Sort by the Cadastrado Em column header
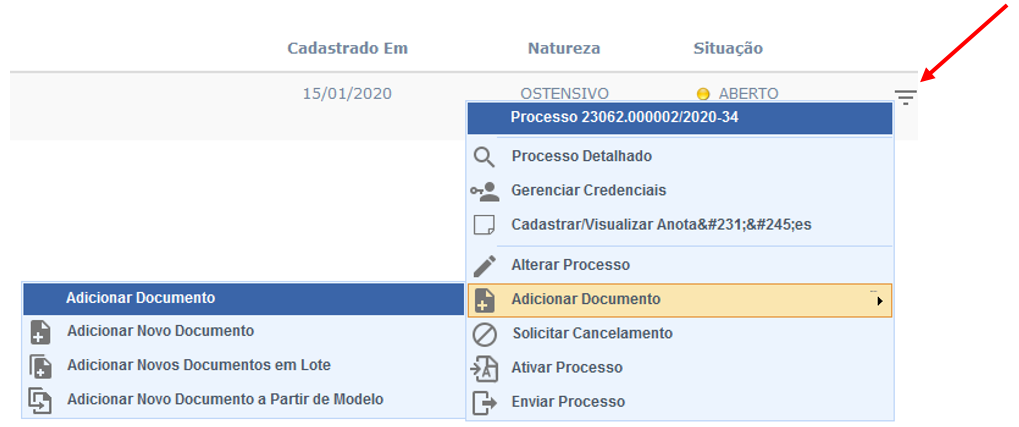The width and height of the screenshot is (1019, 427). pyautogui.click(x=348, y=49)
